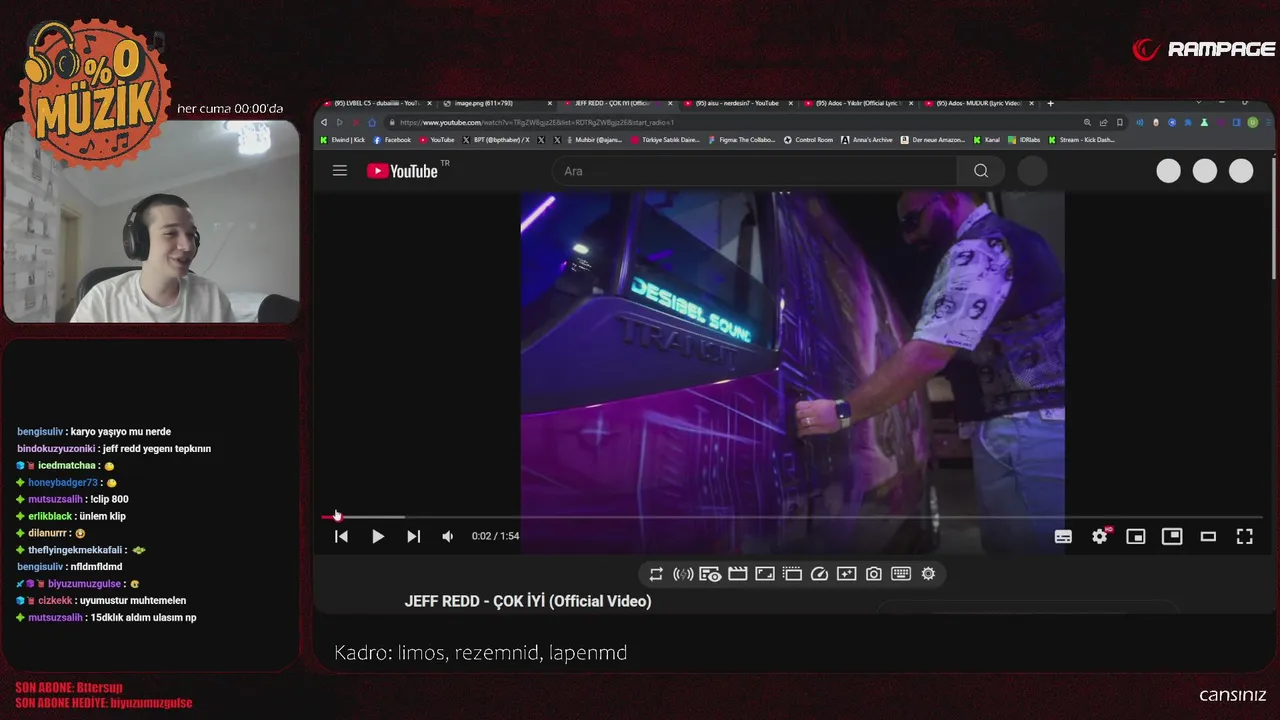The image size is (1280, 720).
Task: Click chat username 'bindokuzyuzoniki'
Action: click(56, 449)
